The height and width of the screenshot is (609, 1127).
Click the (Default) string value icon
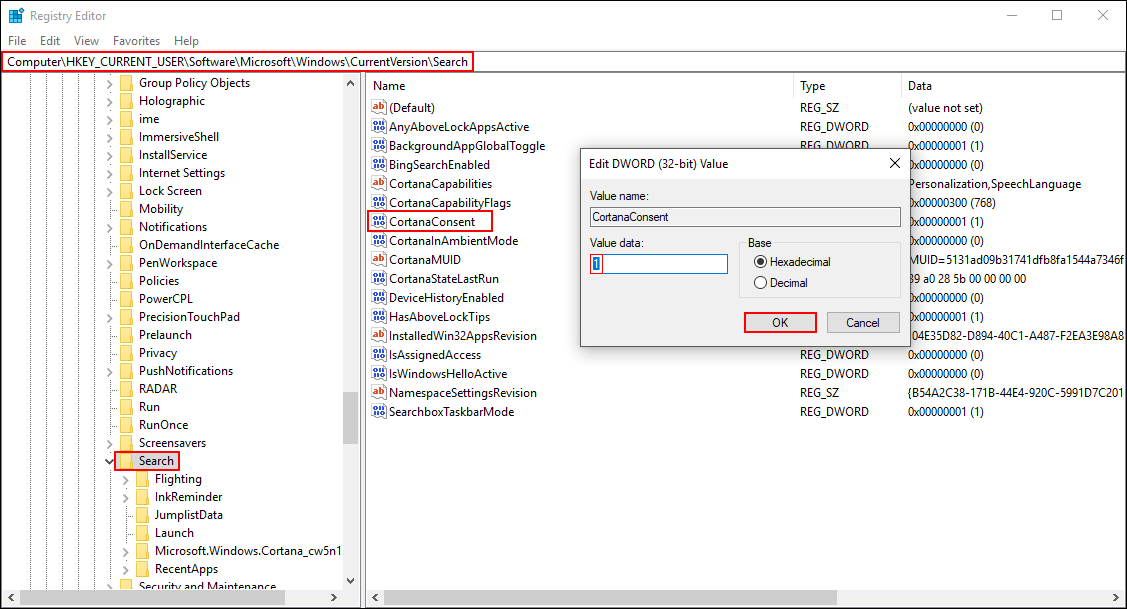click(379, 107)
